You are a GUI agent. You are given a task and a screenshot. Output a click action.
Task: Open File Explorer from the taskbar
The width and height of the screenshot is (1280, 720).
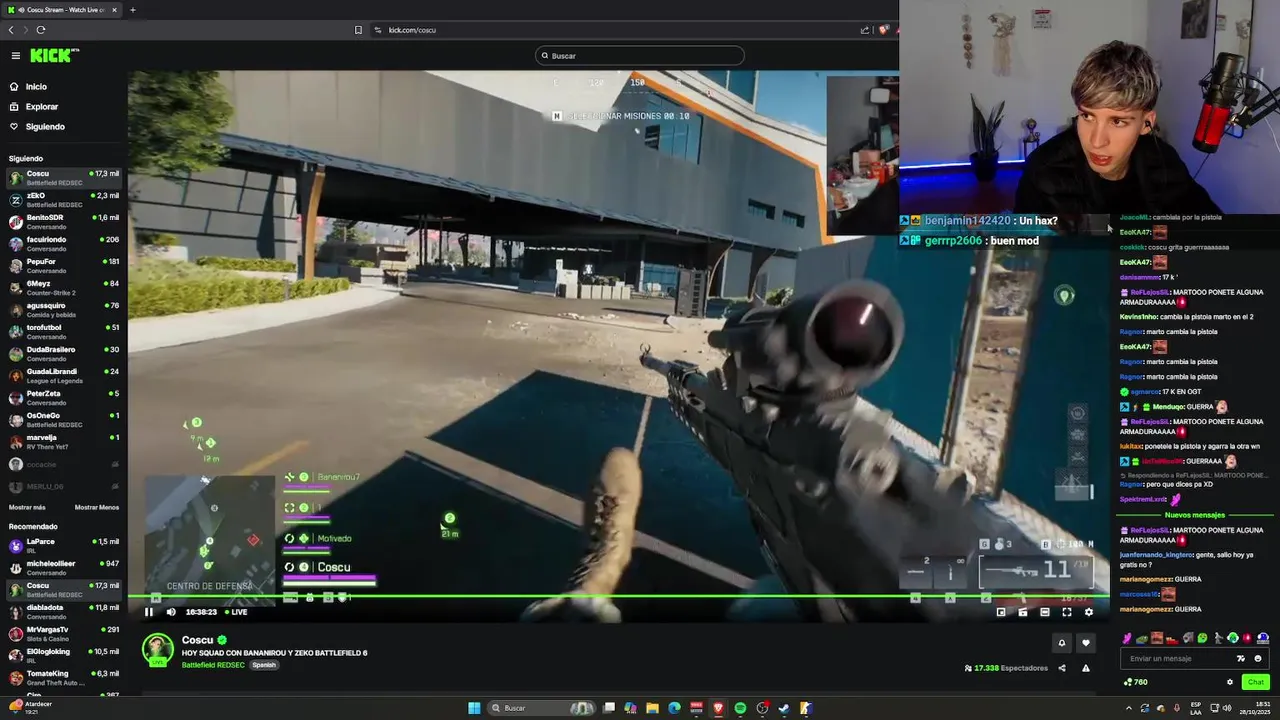(652, 708)
